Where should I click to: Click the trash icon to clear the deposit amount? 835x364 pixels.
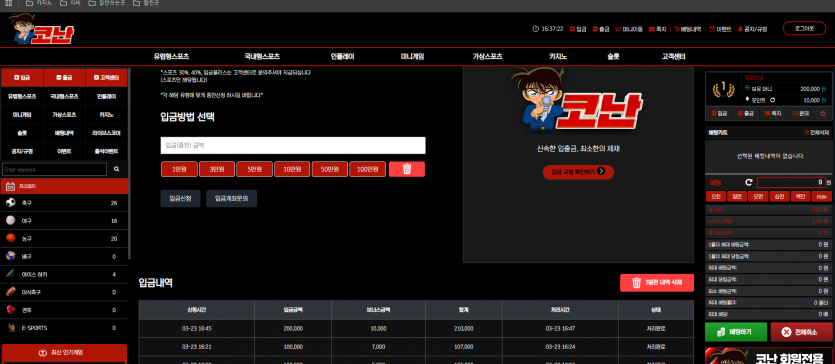click(x=407, y=169)
